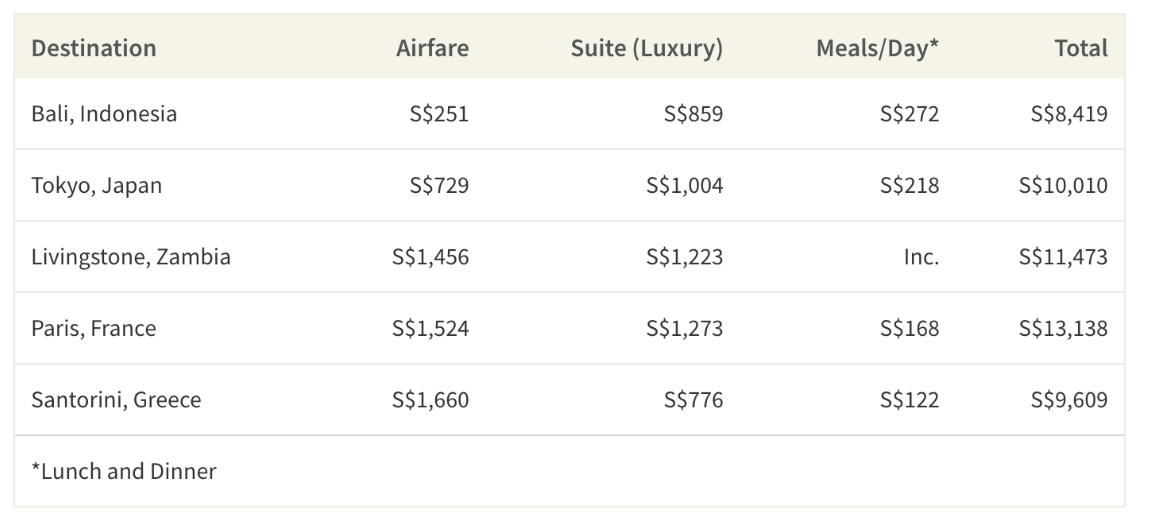Select Livingstone airfare S$1,456
Viewport: 1154px width, 513px height.
coord(430,257)
